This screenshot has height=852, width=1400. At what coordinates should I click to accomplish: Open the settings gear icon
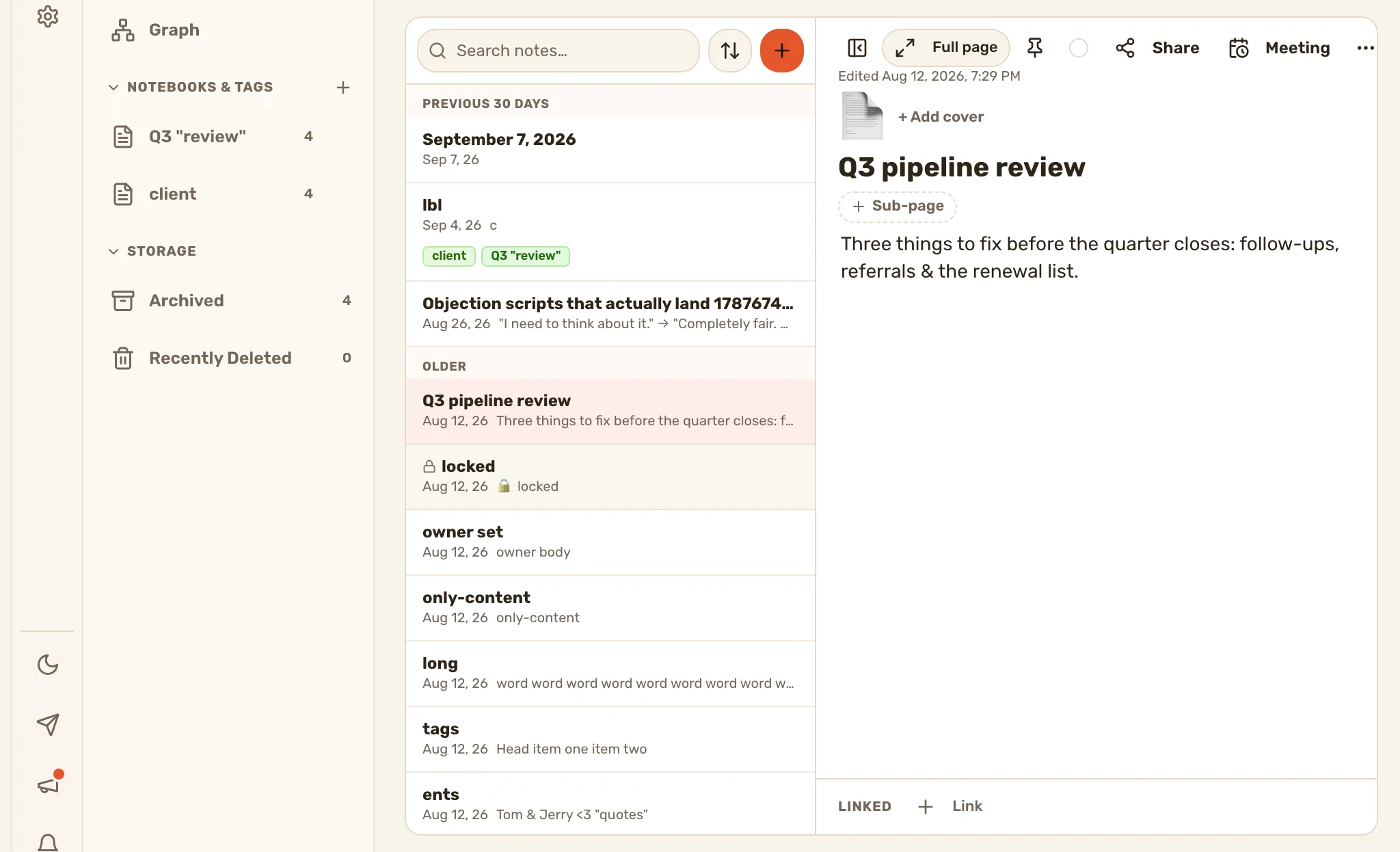click(47, 16)
